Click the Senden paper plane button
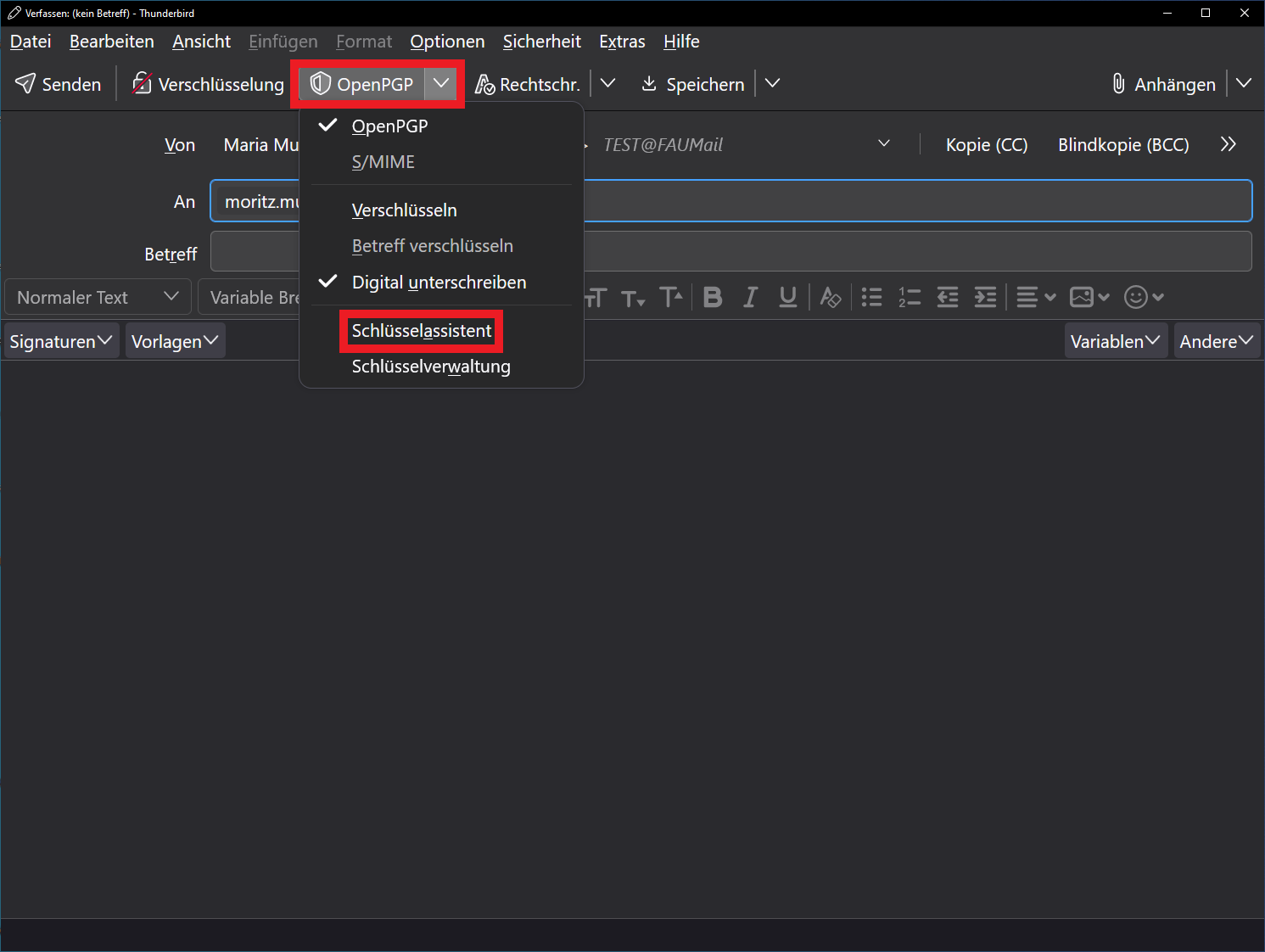This screenshot has width=1265, height=952. tap(58, 84)
